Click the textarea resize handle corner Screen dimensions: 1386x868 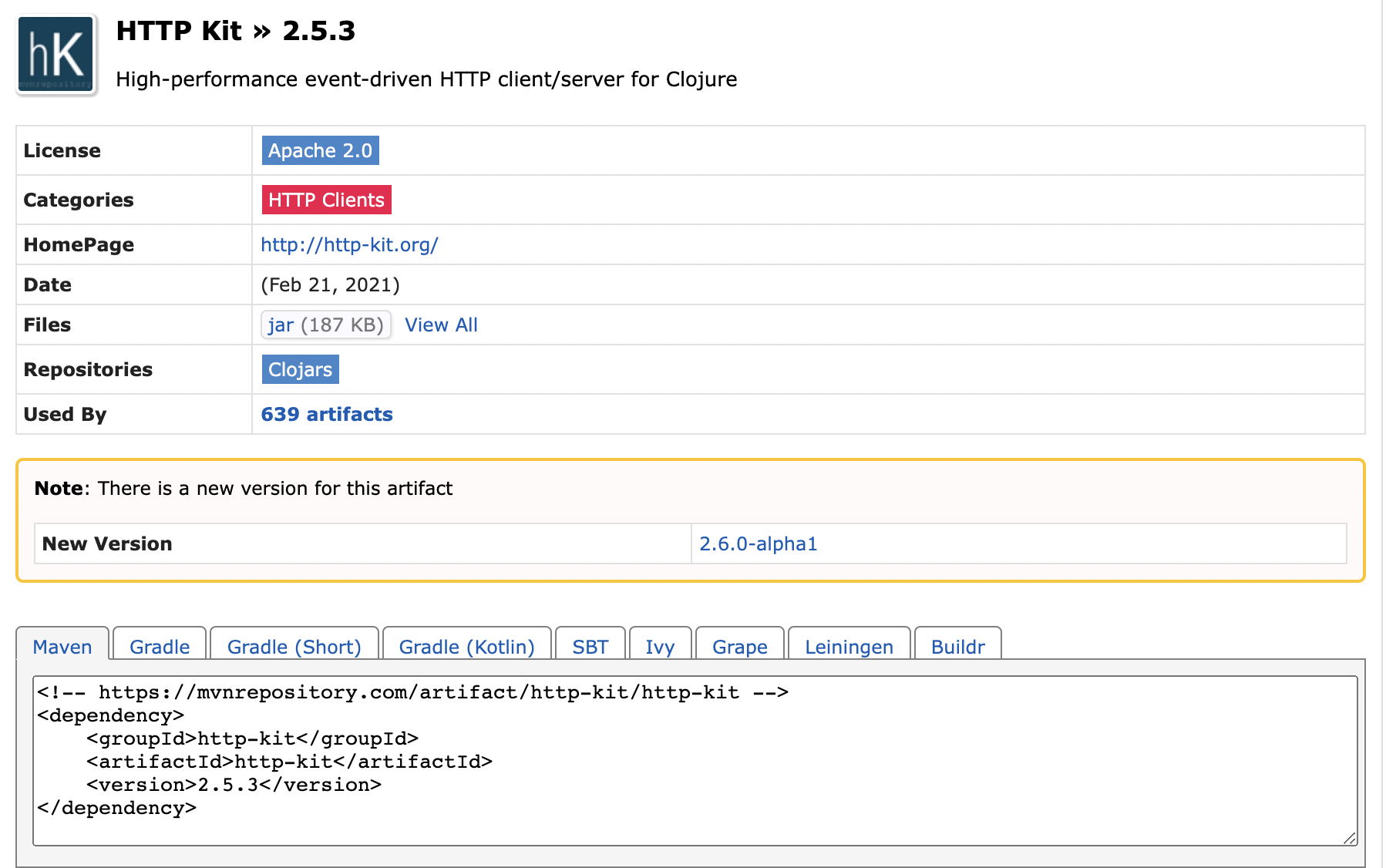pyautogui.click(x=1350, y=839)
